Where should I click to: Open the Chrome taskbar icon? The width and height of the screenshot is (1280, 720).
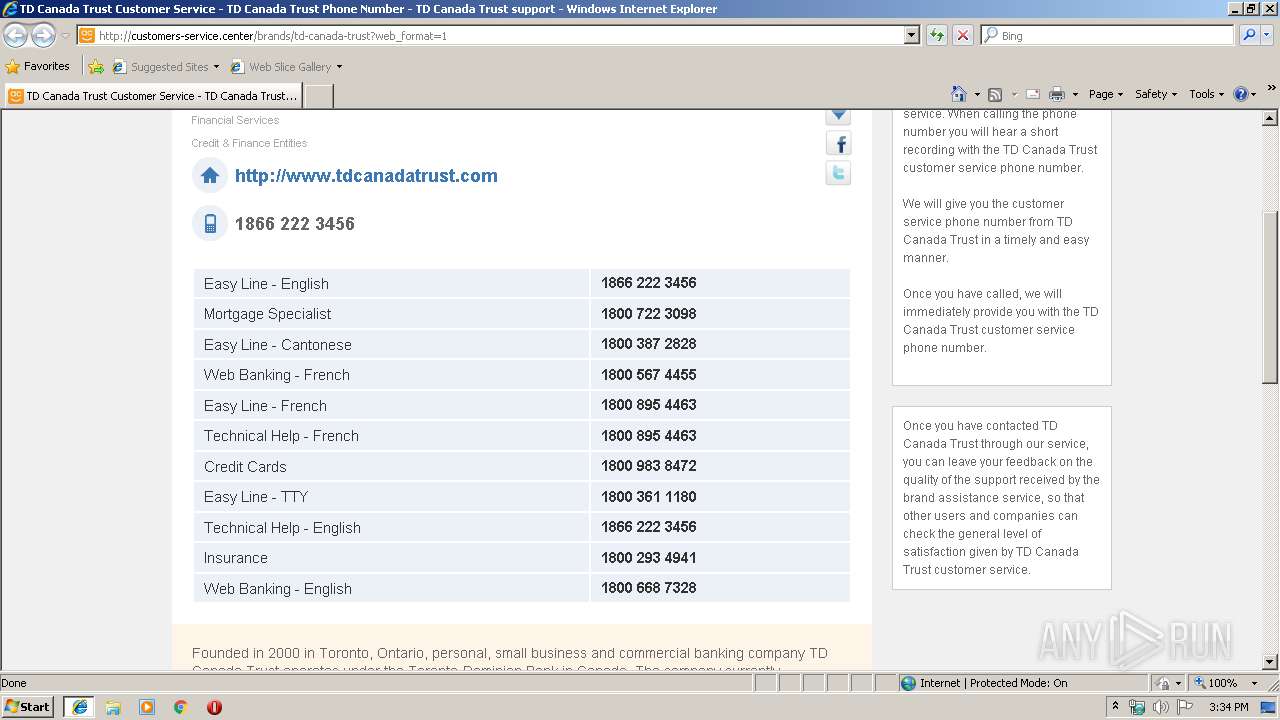[181, 707]
